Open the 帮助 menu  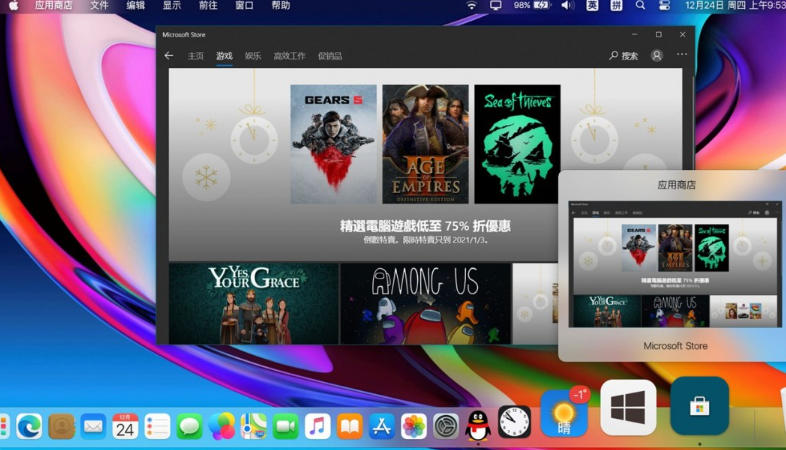pyautogui.click(x=281, y=6)
